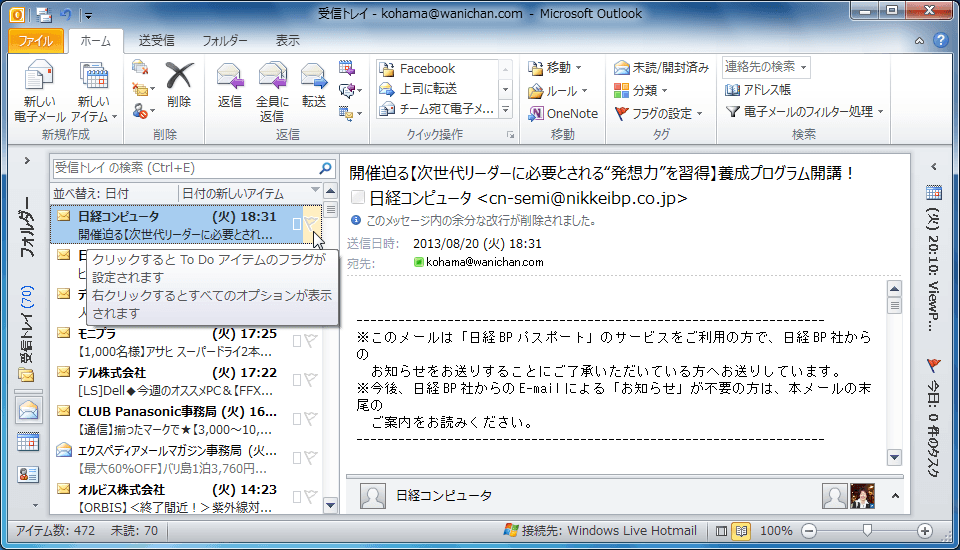960x550 pixels.
Task: Click the 受信トレイ の検索 search field
Action: point(185,168)
